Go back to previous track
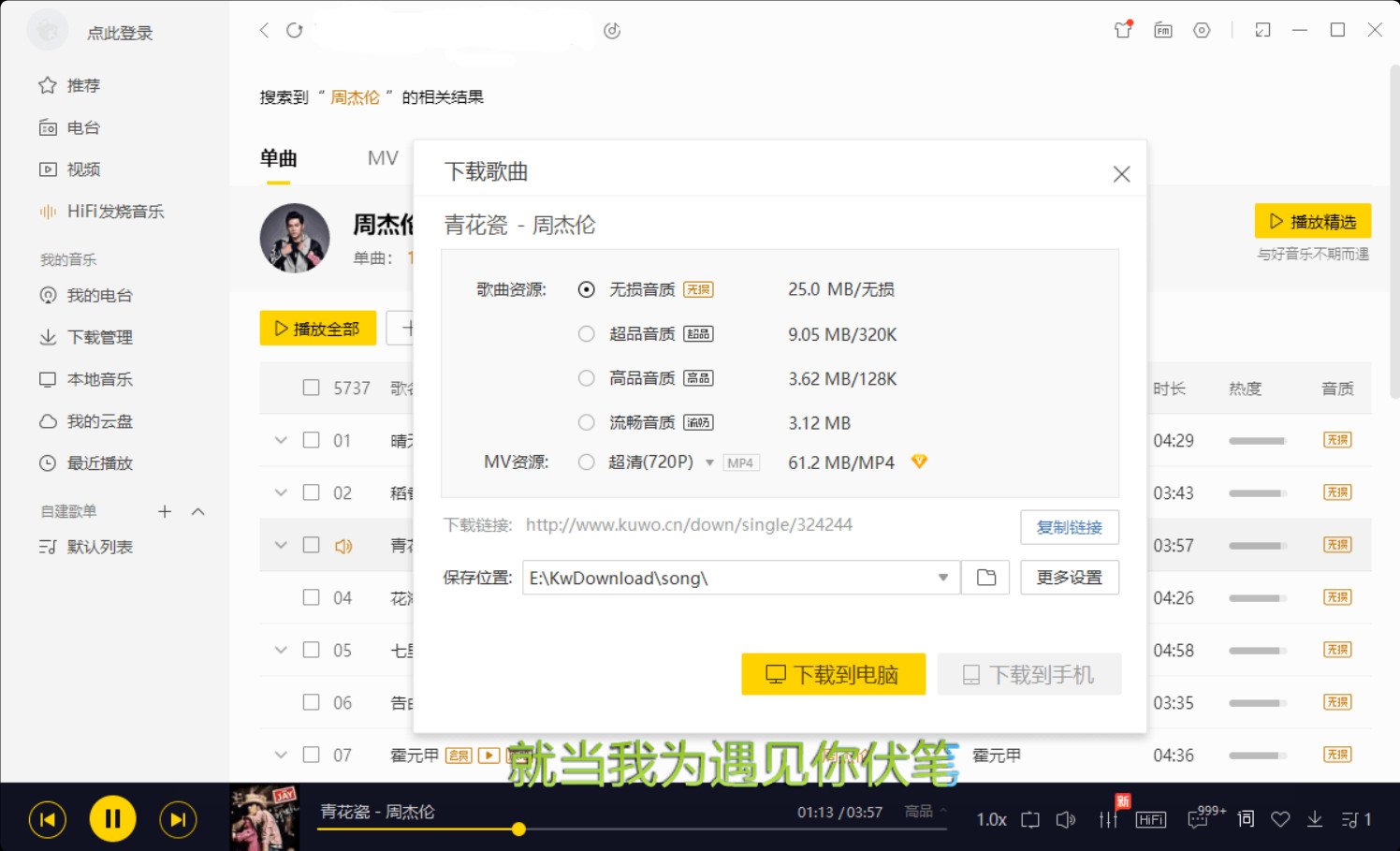The width and height of the screenshot is (1400, 851). (x=48, y=820)
